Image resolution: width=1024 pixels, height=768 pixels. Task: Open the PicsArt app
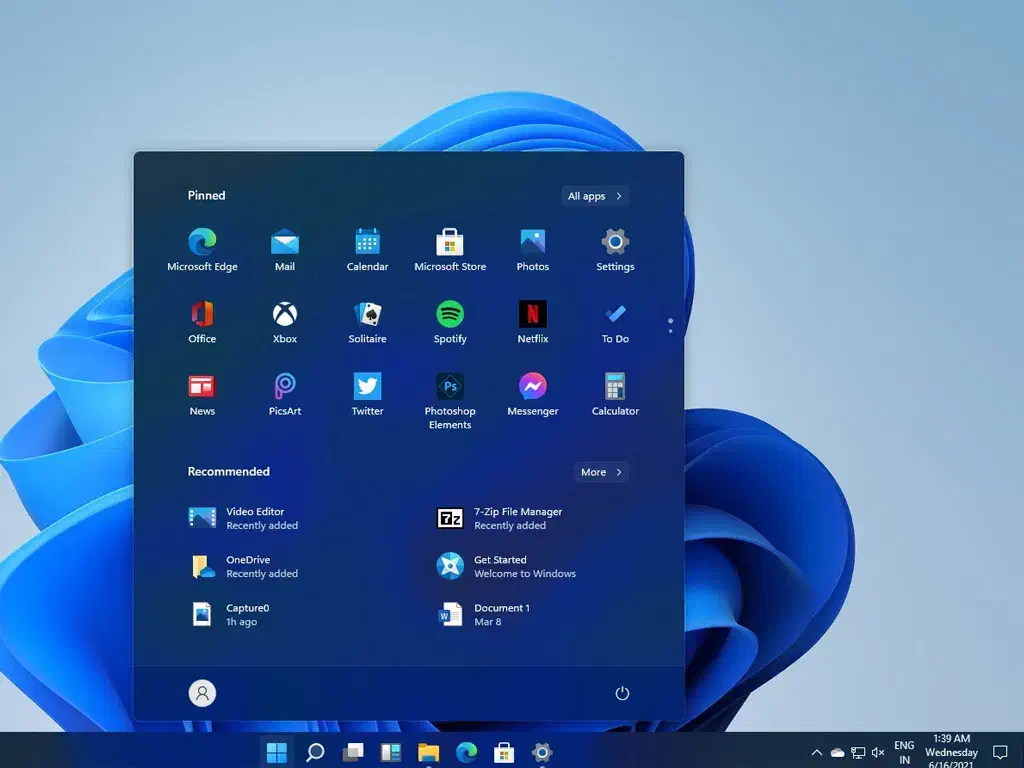[x=285, y=387]
